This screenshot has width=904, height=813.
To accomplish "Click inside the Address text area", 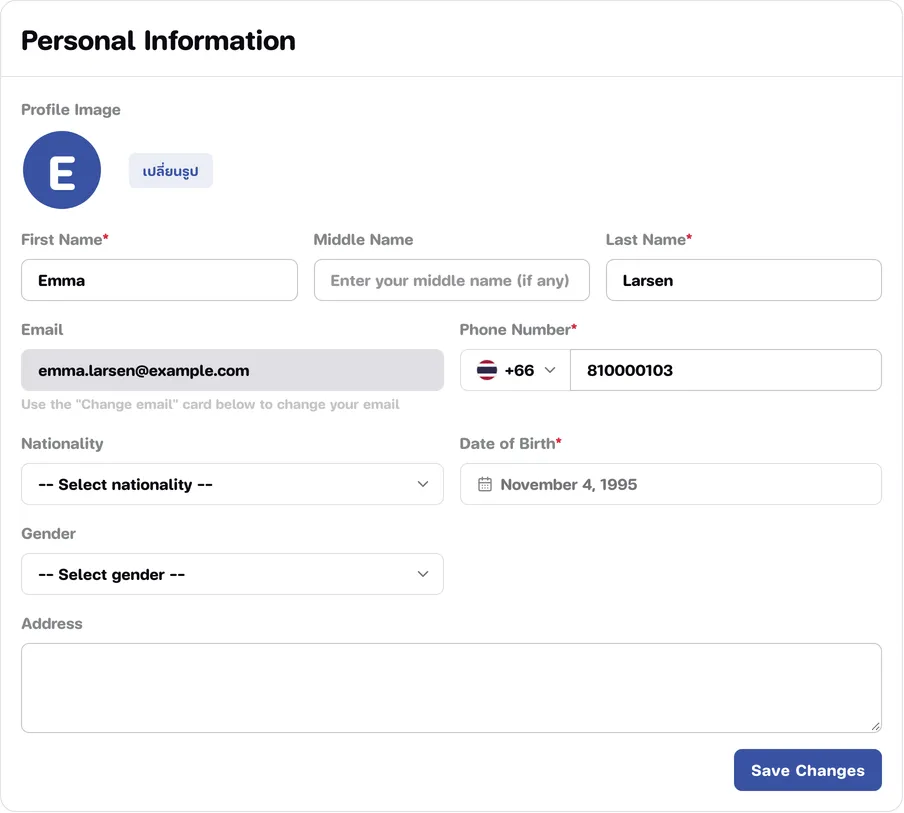I will pos(451,688).
